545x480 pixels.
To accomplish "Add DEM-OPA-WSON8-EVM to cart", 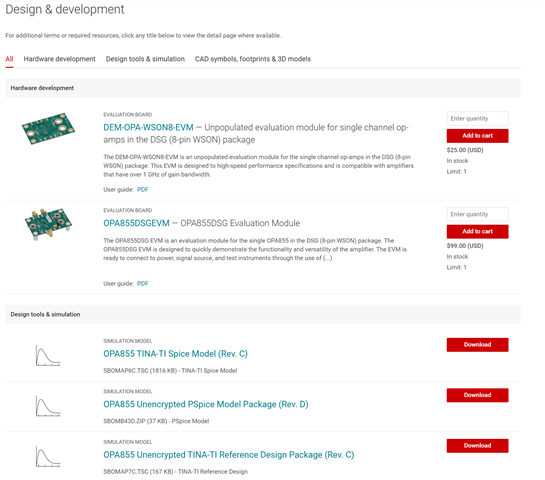I will pyautogui.click(x=477, y=136).
